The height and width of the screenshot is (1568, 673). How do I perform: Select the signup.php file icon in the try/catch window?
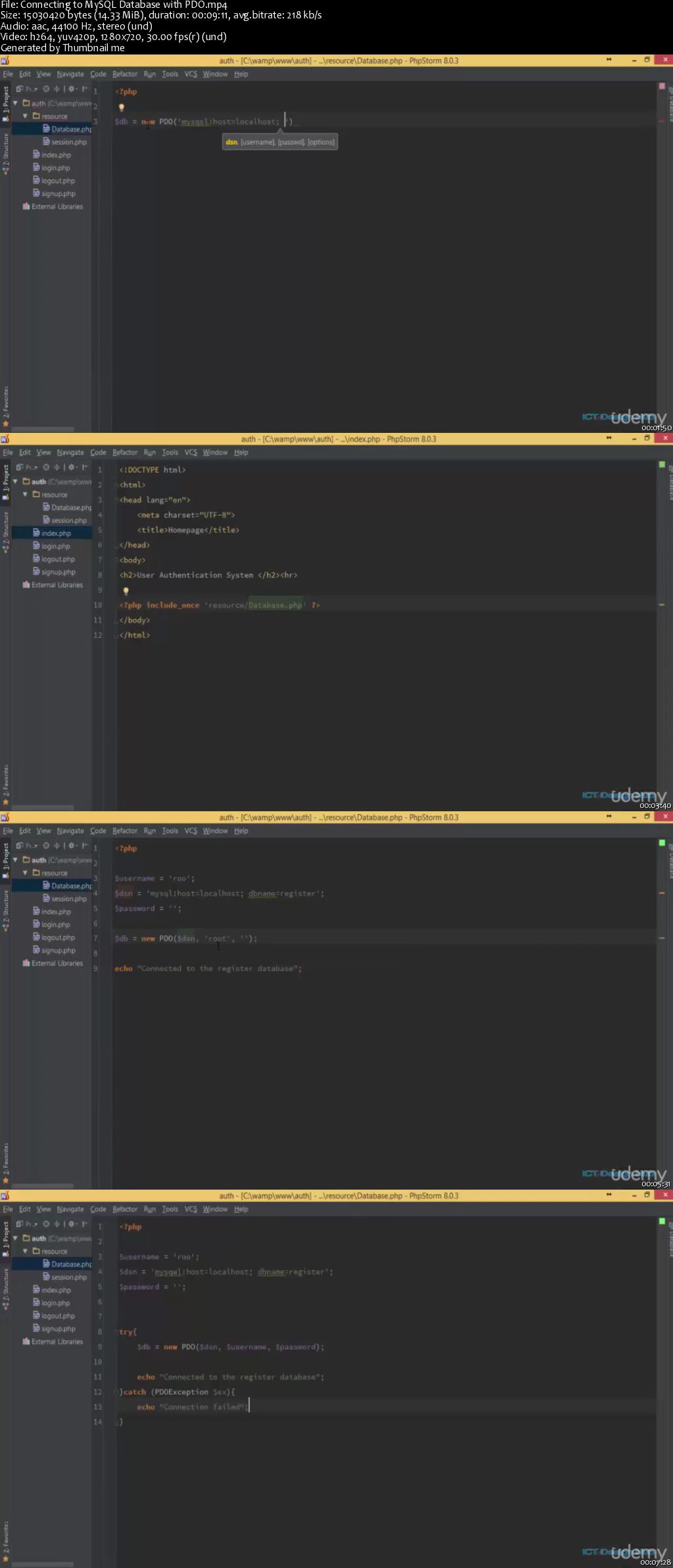pyautogui.click(x=37, y=1328)
